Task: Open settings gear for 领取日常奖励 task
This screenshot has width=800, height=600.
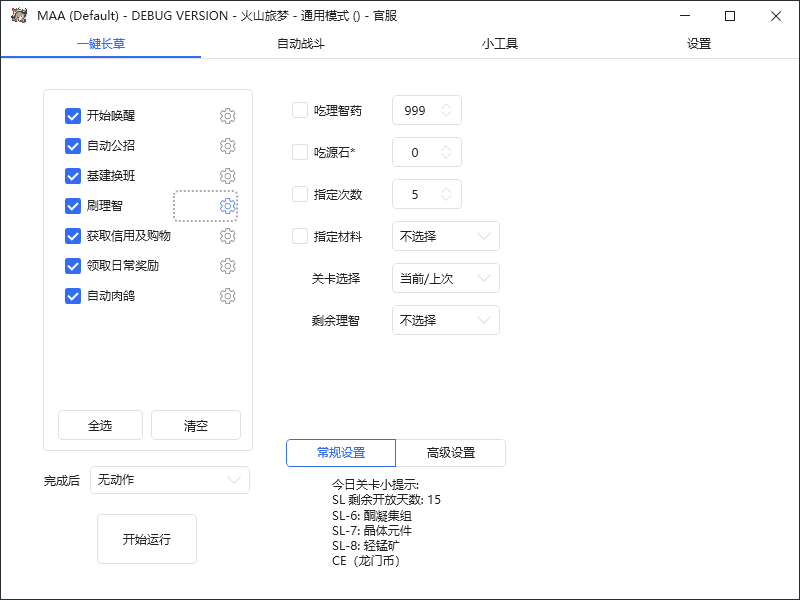Action: 227,266
